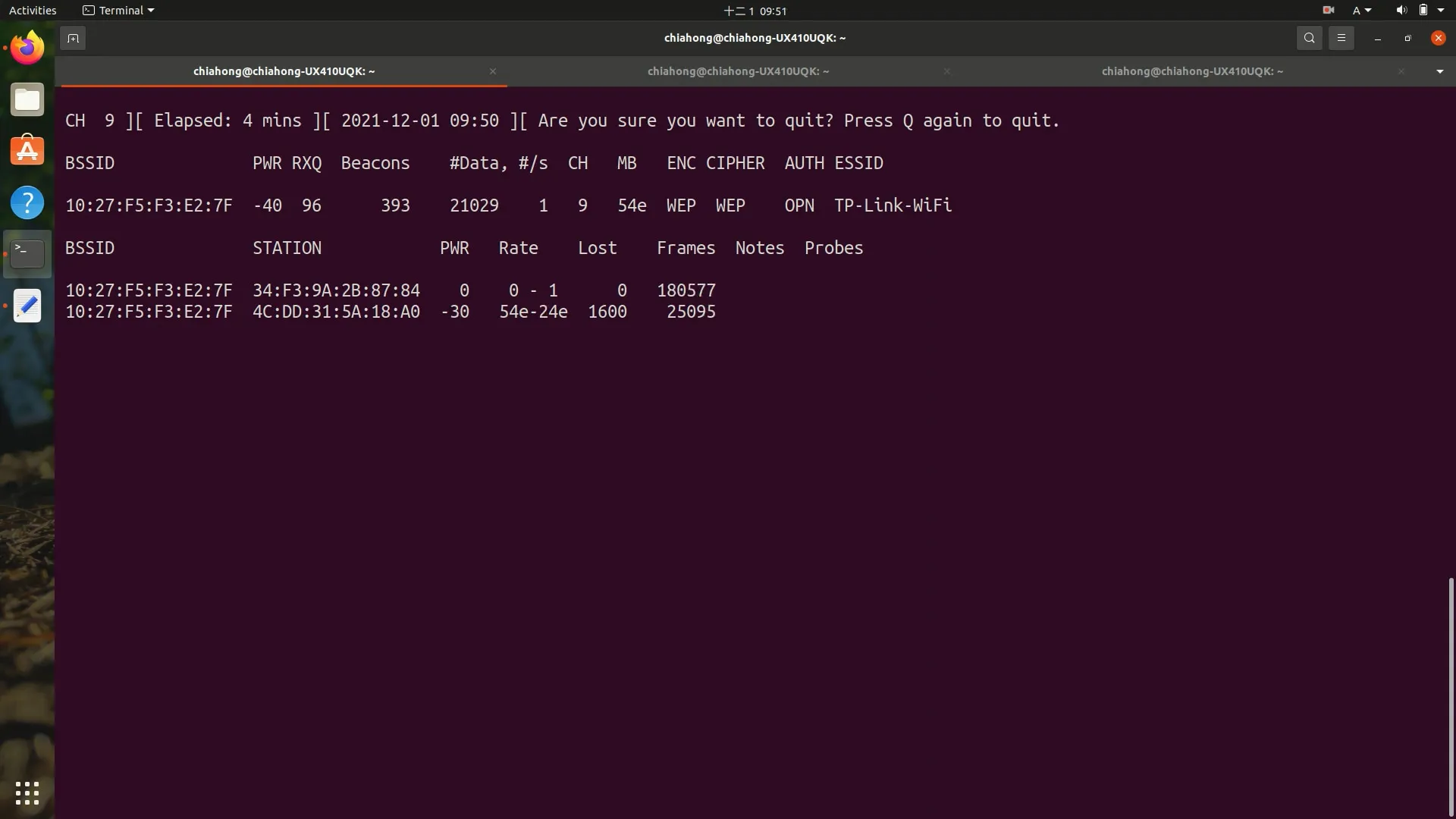The width and height of the screenshot is (1456, 819).
Task: Open a new terminal tab with the new-tab icon
Action: [x=73, y=37]
